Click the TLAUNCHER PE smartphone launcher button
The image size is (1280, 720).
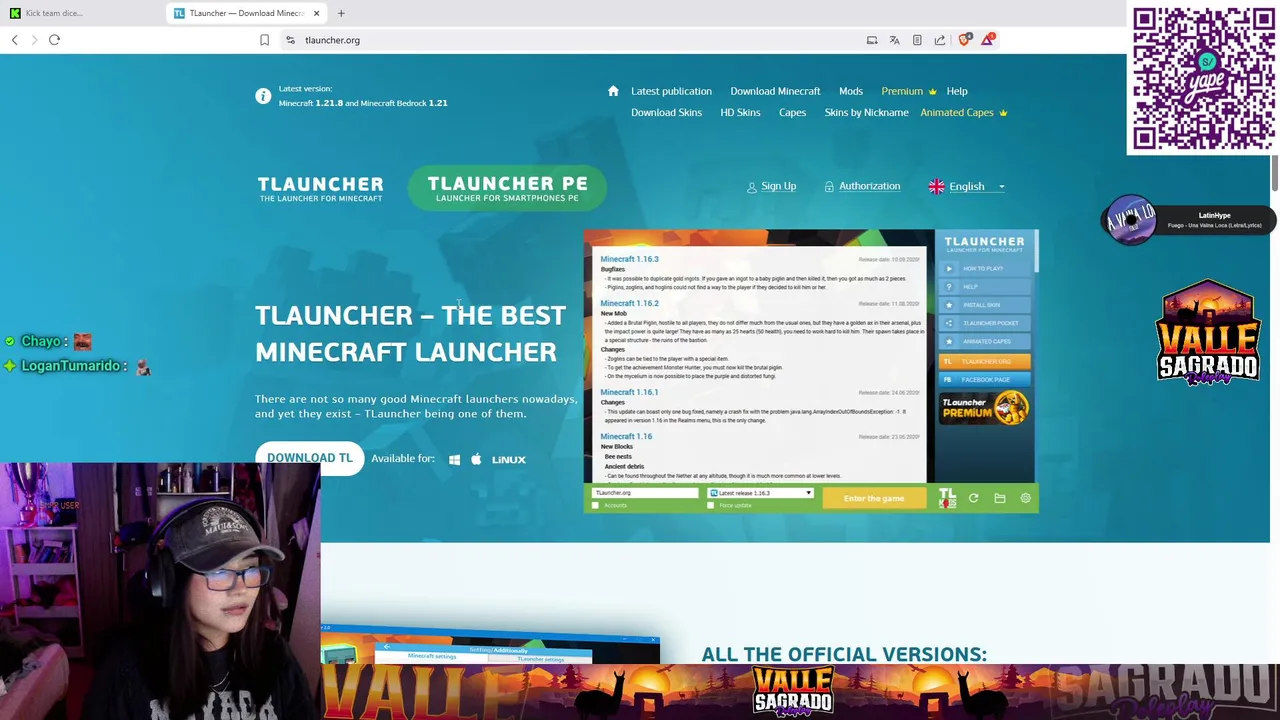(507, 188)
